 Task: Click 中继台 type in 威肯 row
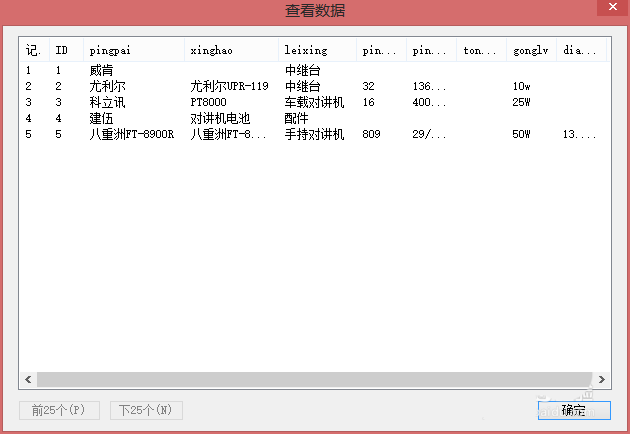(x=303, y=70)
